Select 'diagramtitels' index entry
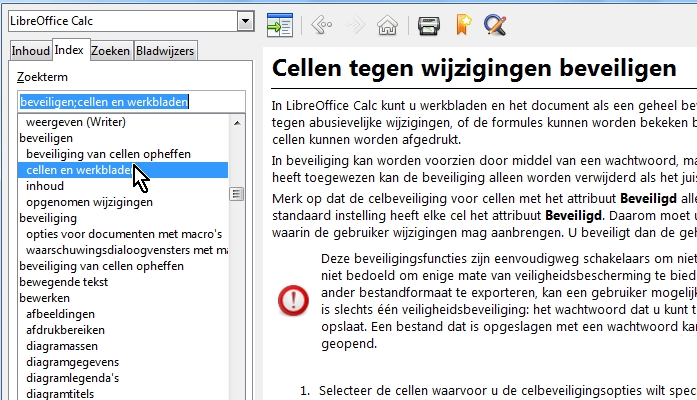 tap(60, 393)
